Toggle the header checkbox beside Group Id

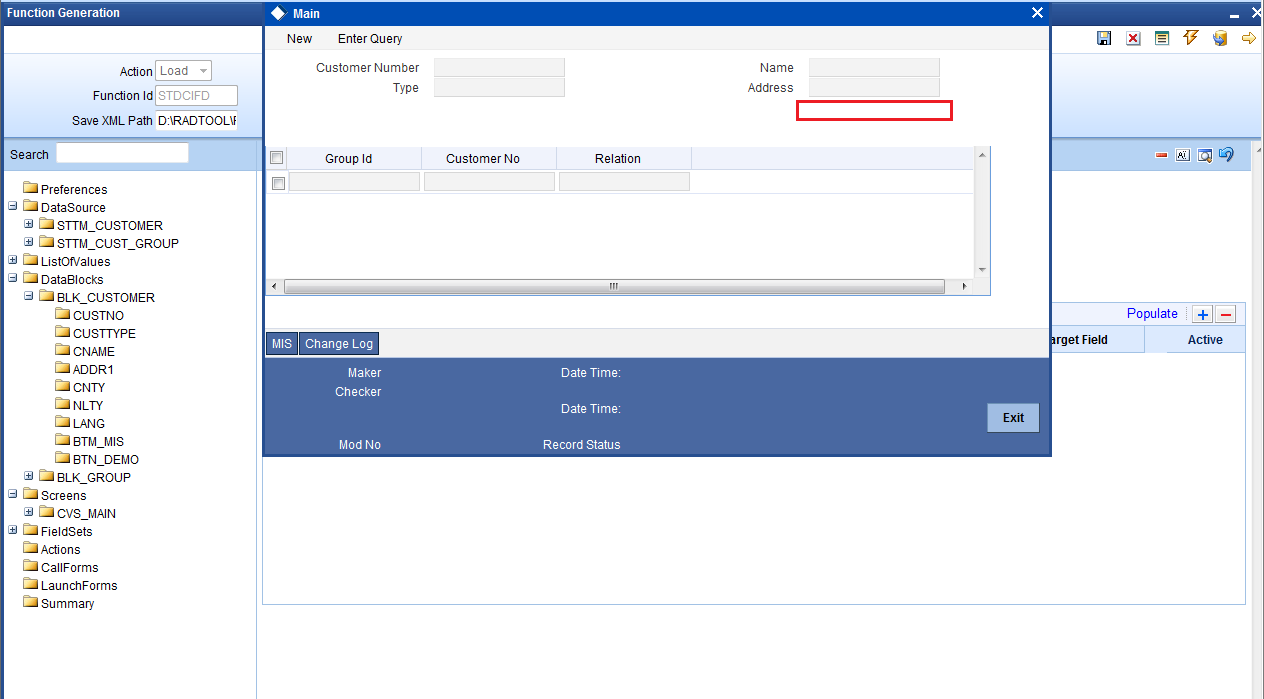tap(277, 158)
